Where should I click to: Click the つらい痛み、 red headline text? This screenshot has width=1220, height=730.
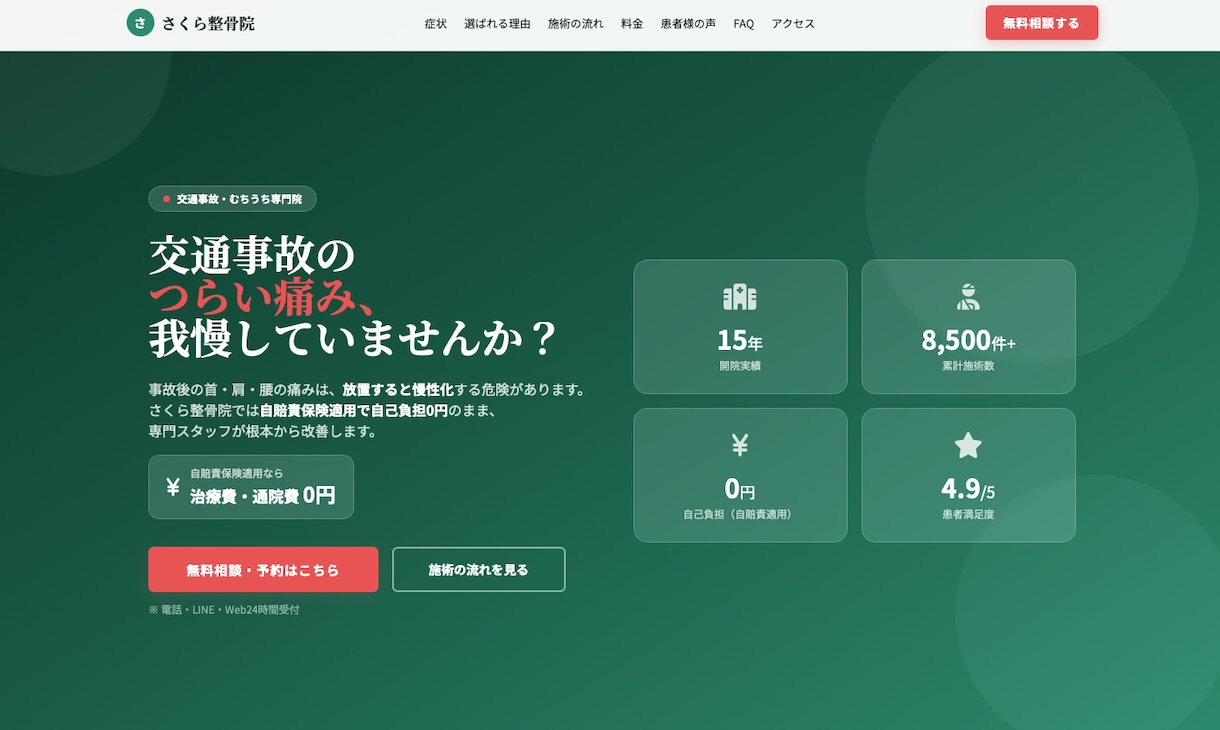point(263,298)
